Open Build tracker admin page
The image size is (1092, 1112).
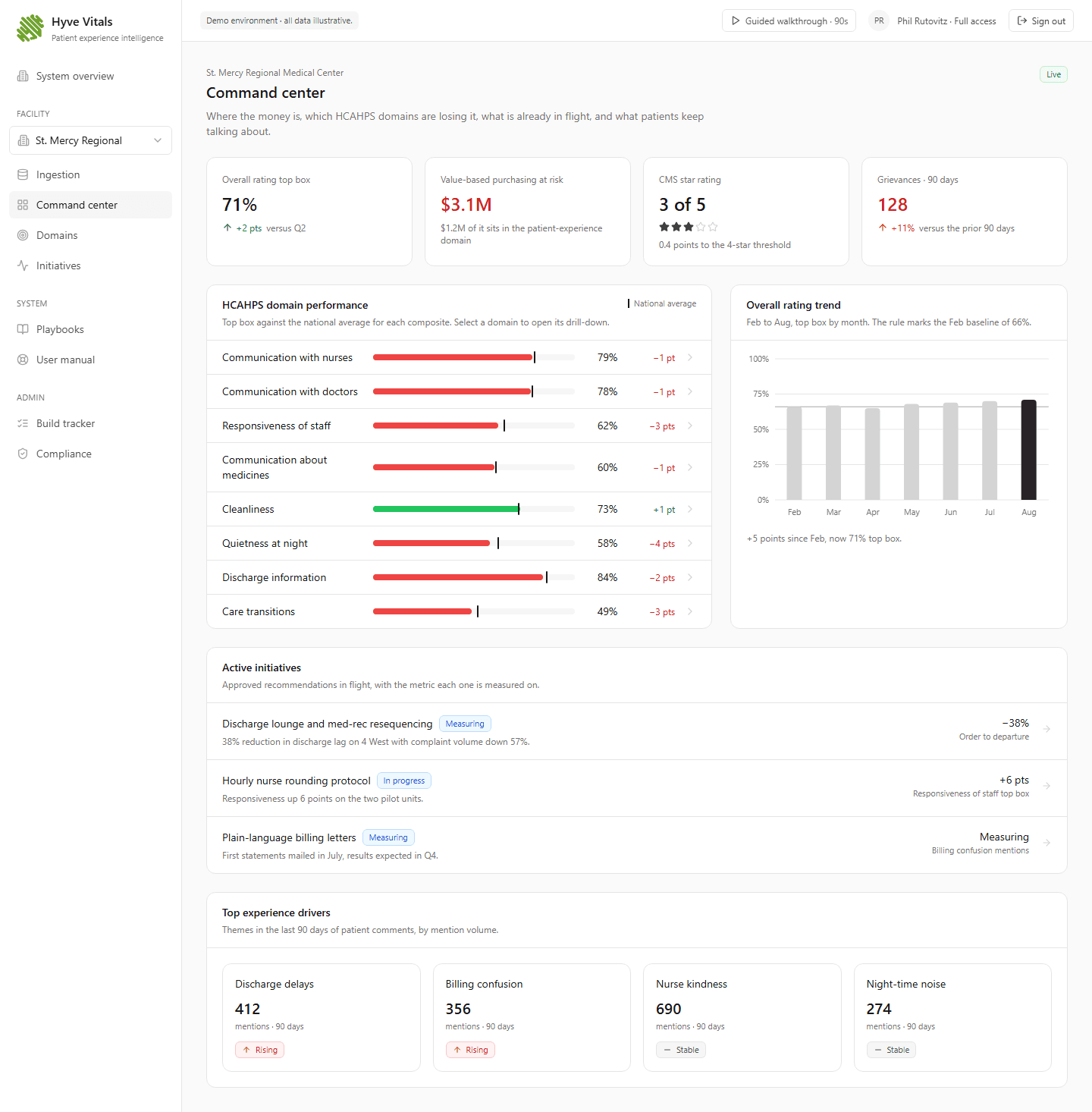click(90, 423)
